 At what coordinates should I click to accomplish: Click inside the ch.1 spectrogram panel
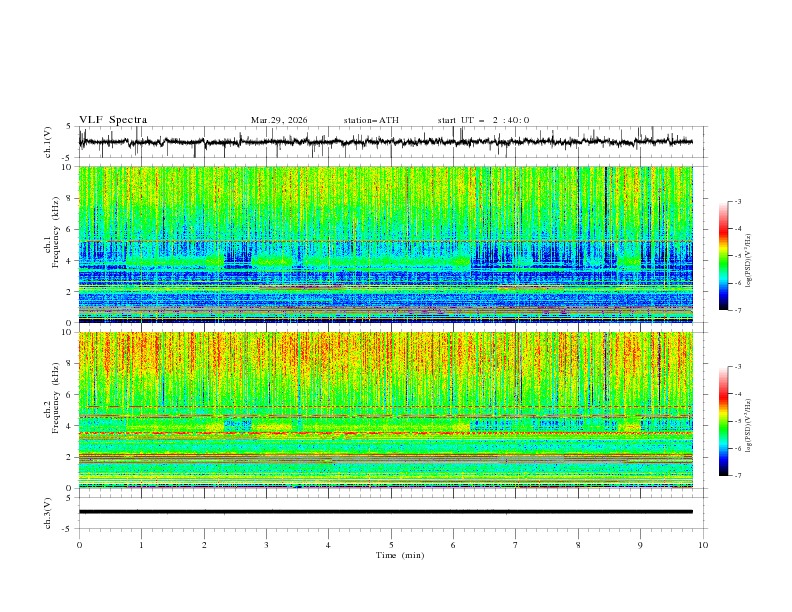click(x=386, y=244)
